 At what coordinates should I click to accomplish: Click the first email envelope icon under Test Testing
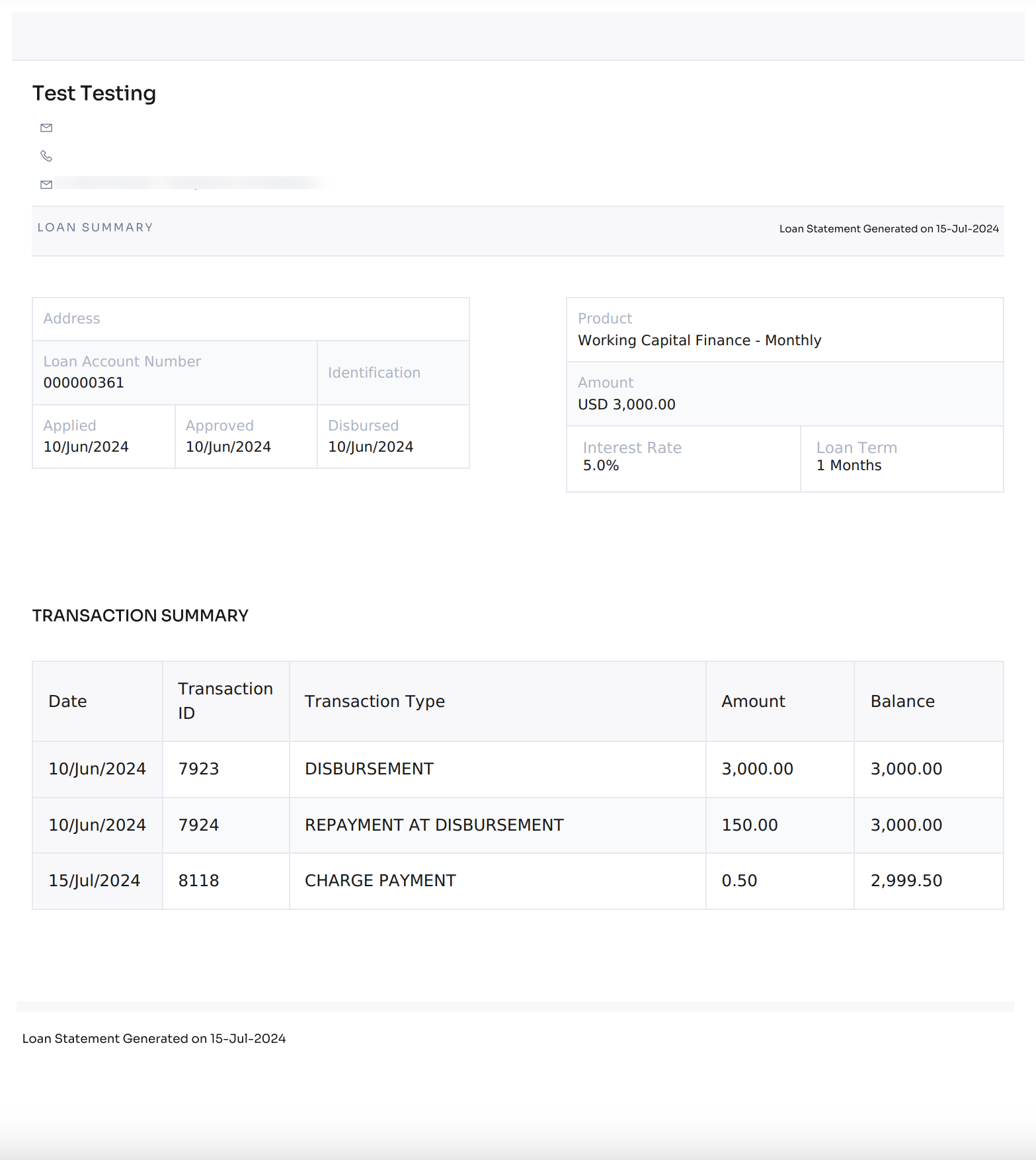(x=46, y=128)
